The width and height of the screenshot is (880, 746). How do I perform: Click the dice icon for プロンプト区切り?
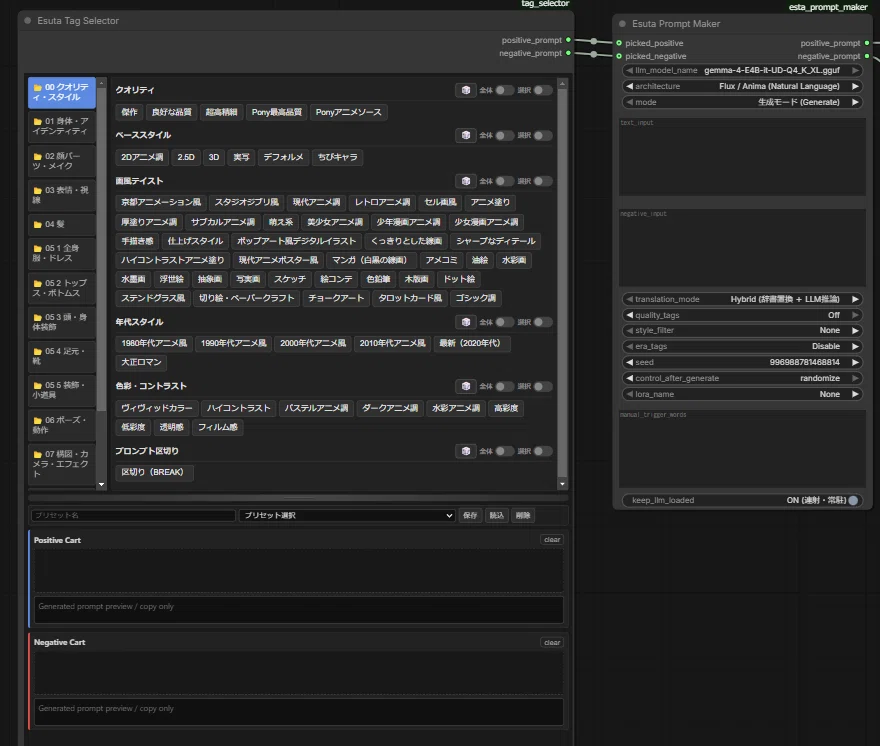tap(465, 451)
